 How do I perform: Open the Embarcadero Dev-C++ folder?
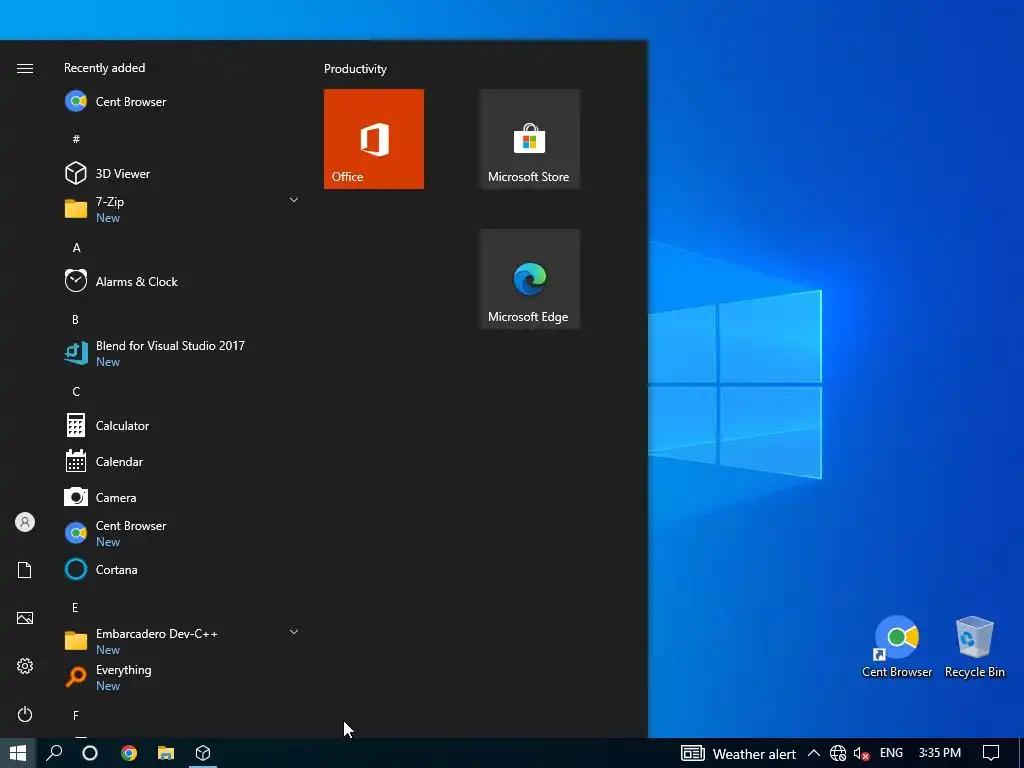pyautogui.click(x=181, y=641)
